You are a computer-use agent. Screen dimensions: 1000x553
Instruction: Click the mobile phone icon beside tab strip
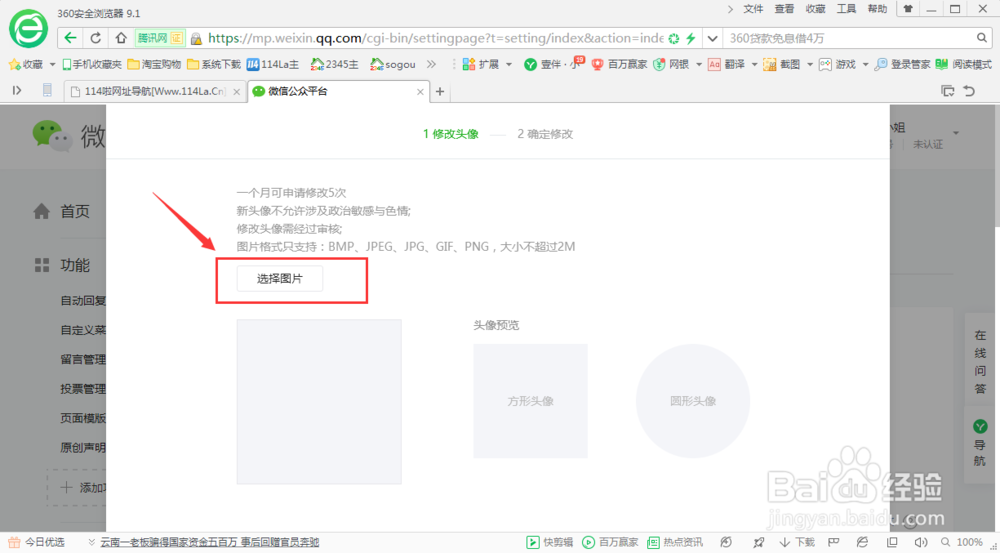(47, 91)
